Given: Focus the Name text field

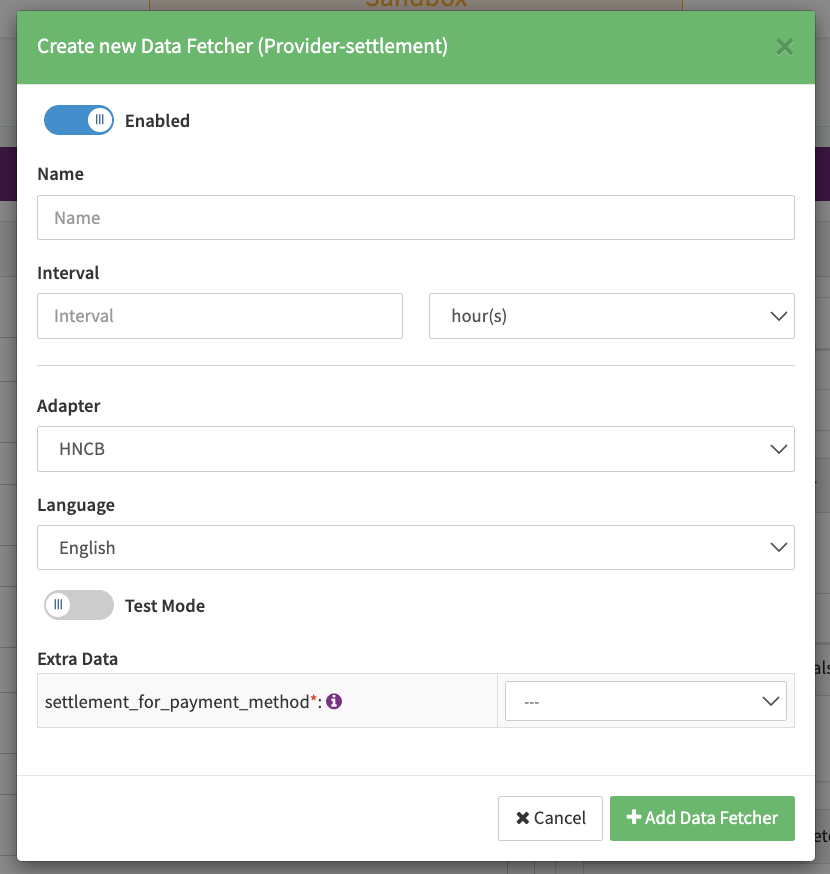Looking at the screenshot, I should tap(415, 218).
